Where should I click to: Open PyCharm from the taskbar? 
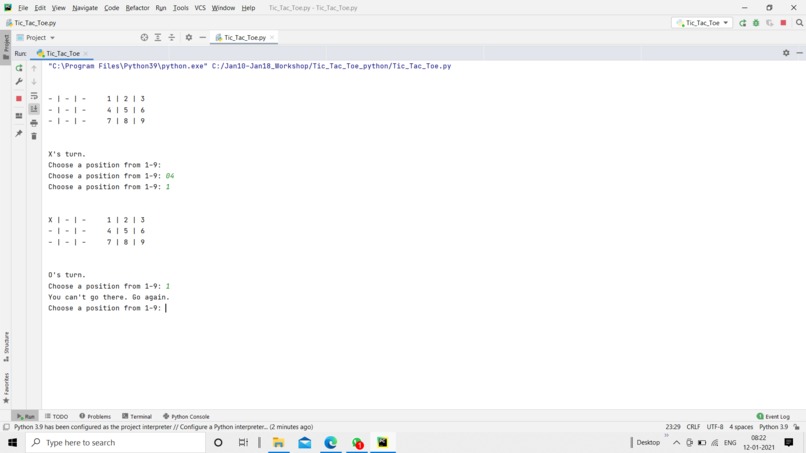(382, 442)
